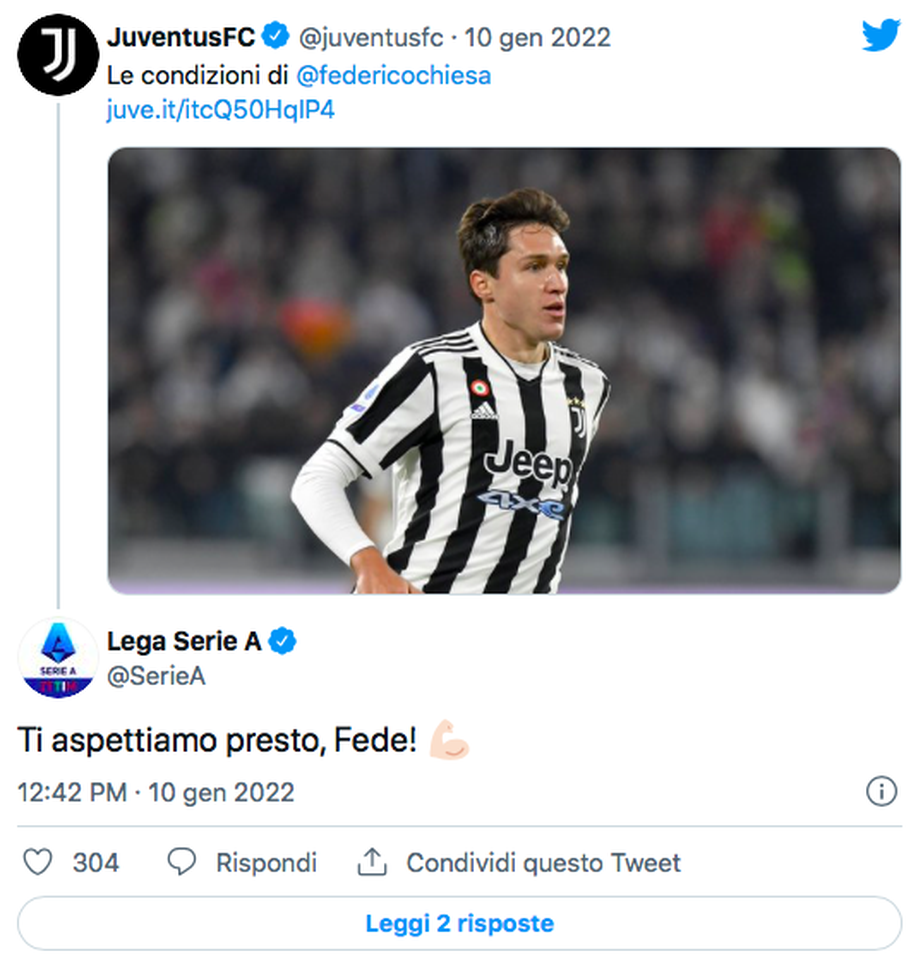923x973 pixels.
Task: Click Leggi 2 risposte
Action: (x=461, y=924)
